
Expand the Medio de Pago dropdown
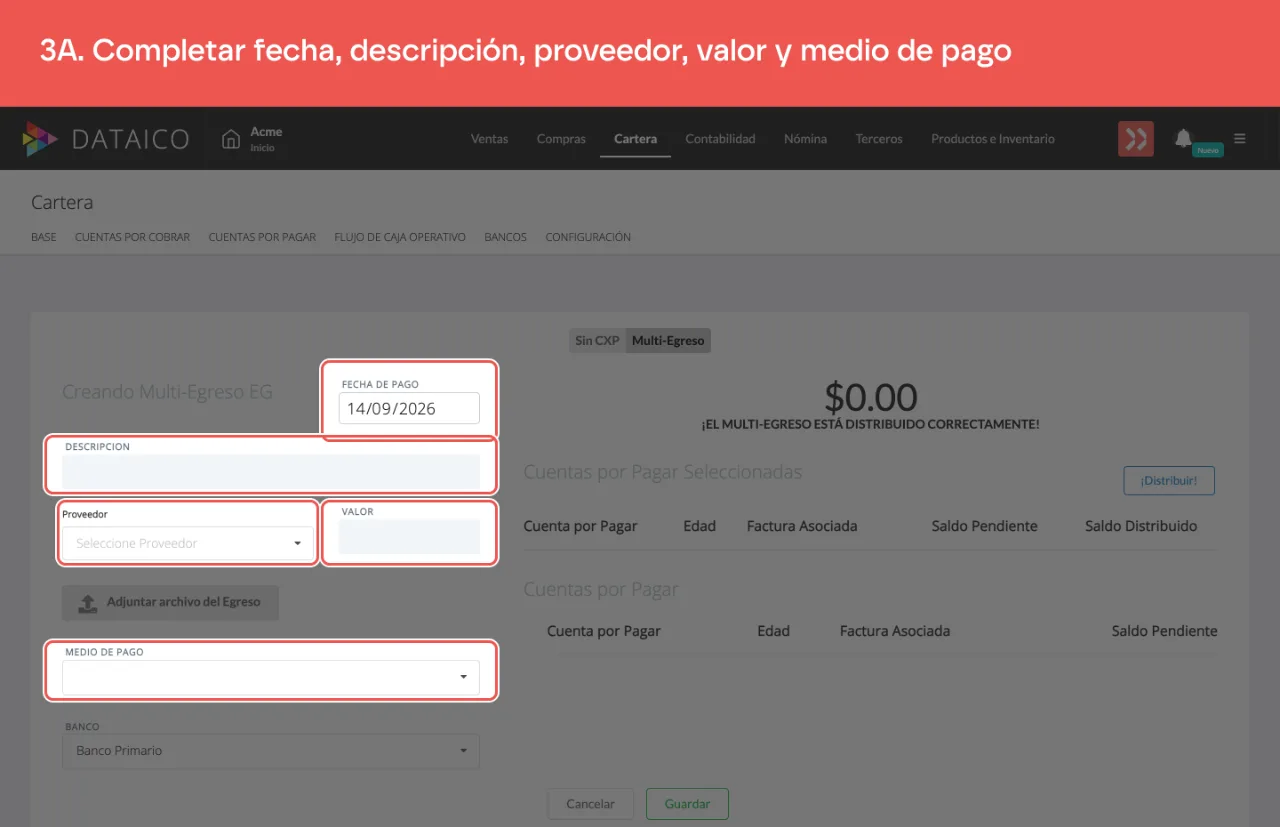coord(271,677)
